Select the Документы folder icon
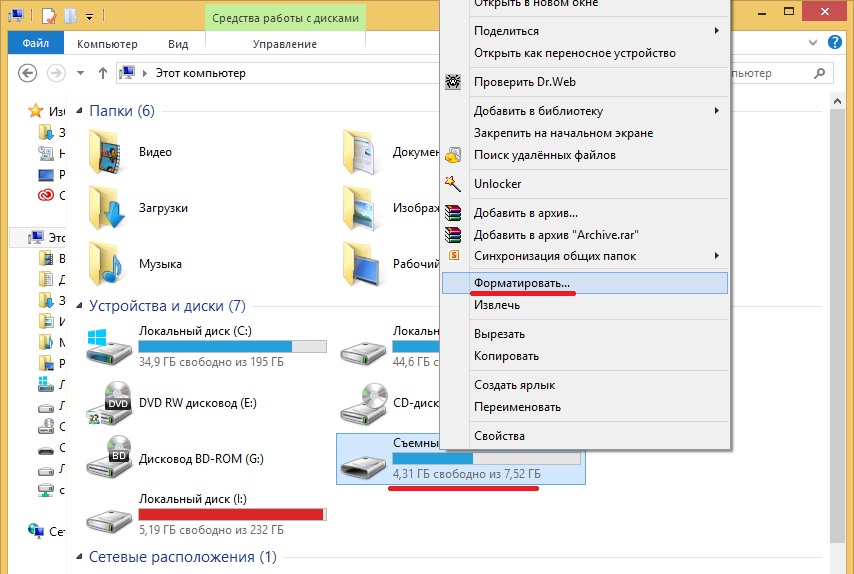854x574 pixels. 360,152
